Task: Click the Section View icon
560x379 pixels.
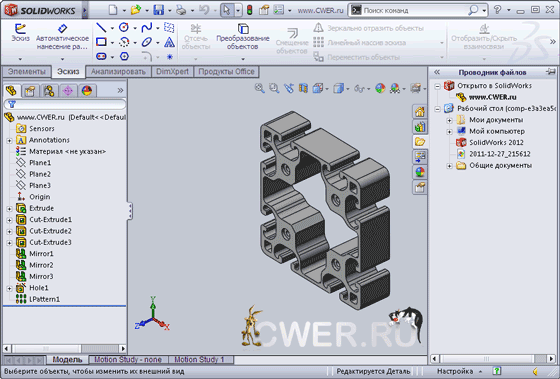Action: pyautogui.click(x=303, y=88)
